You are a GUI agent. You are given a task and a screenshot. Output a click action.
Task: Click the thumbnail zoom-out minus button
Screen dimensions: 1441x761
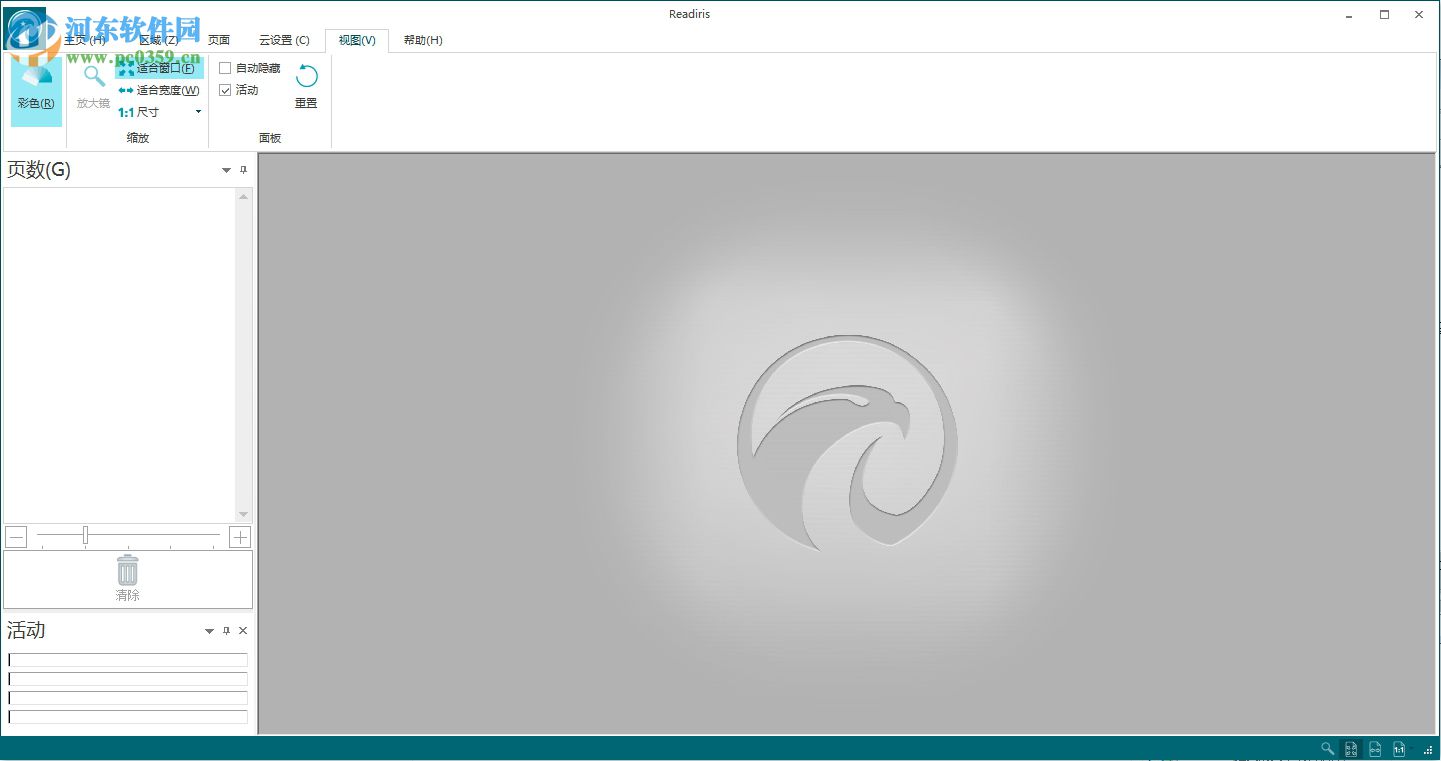point(16,537)
